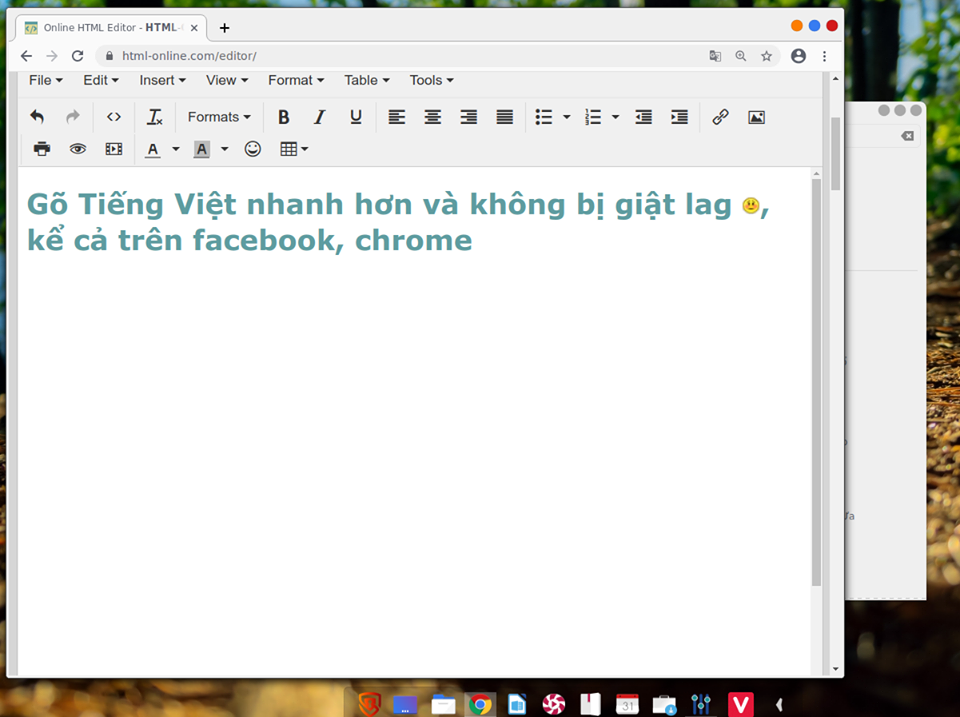Close the Online HTML Editor tab
The image size is (960, 717).
194,28
